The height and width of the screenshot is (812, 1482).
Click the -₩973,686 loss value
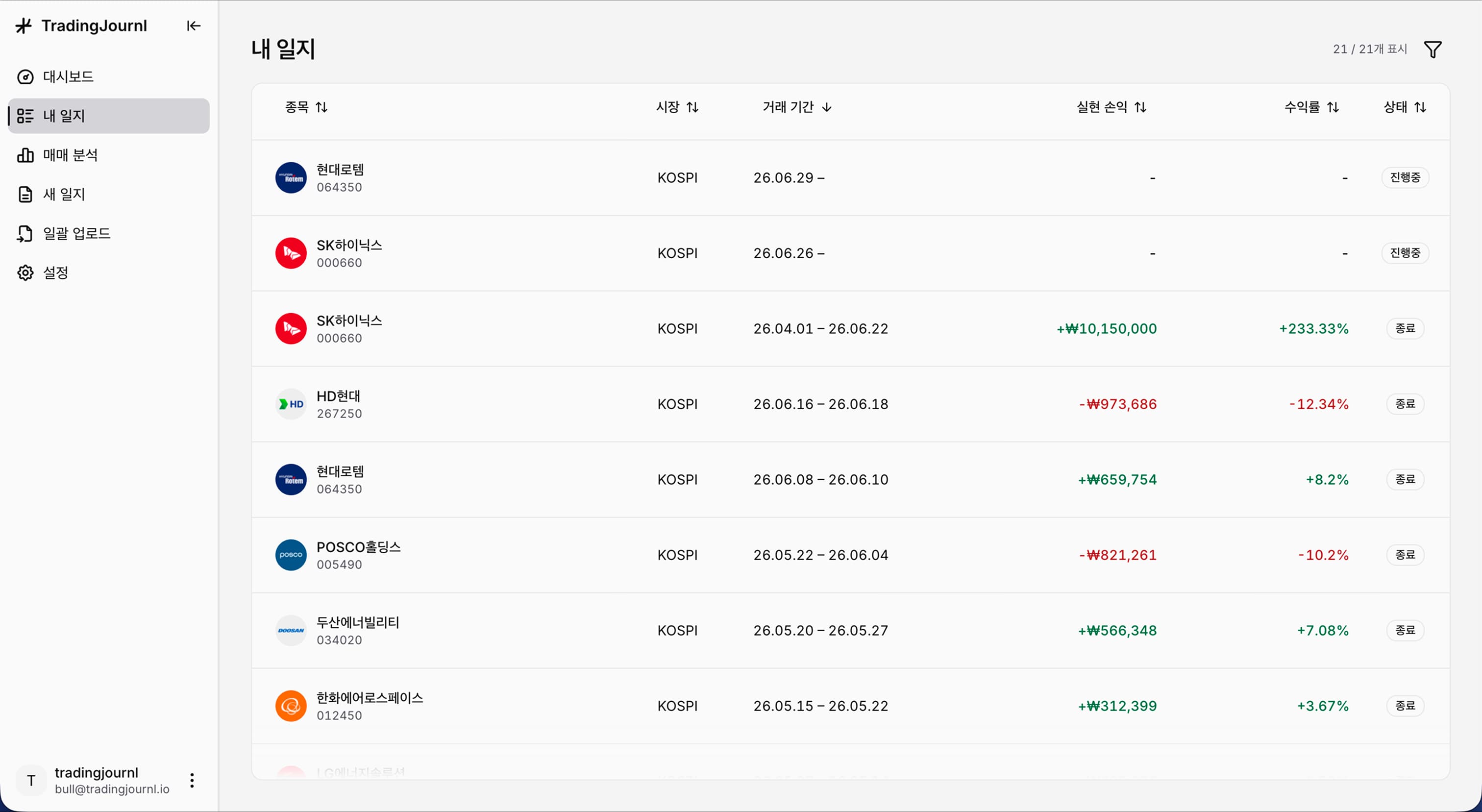[1117, 404]
